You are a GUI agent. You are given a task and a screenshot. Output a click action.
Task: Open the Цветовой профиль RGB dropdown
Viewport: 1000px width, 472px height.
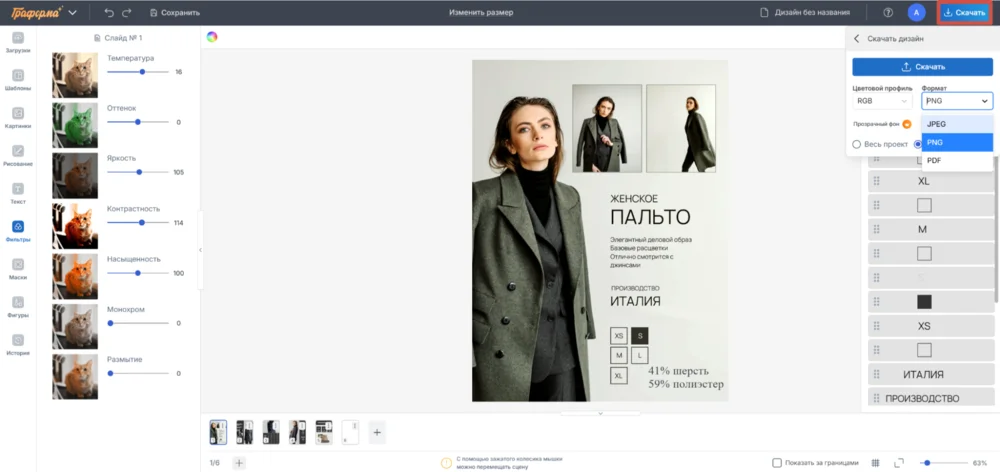(x=882, y=100)
